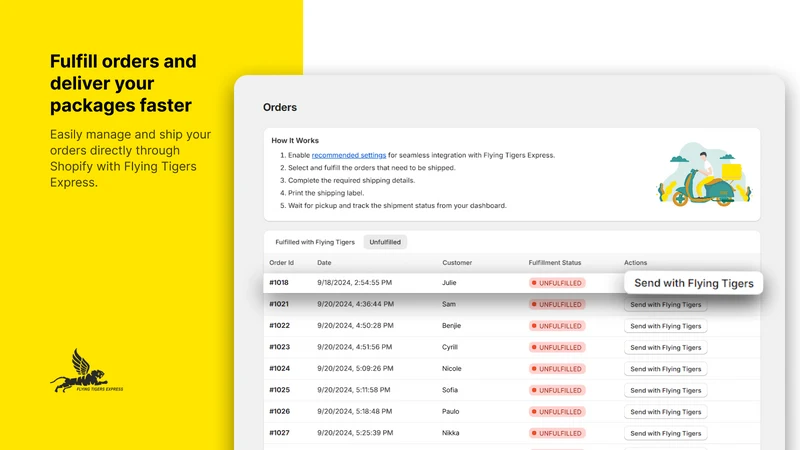Open the recommended settings link
The image size is (800, 450).
coord(348,155)
